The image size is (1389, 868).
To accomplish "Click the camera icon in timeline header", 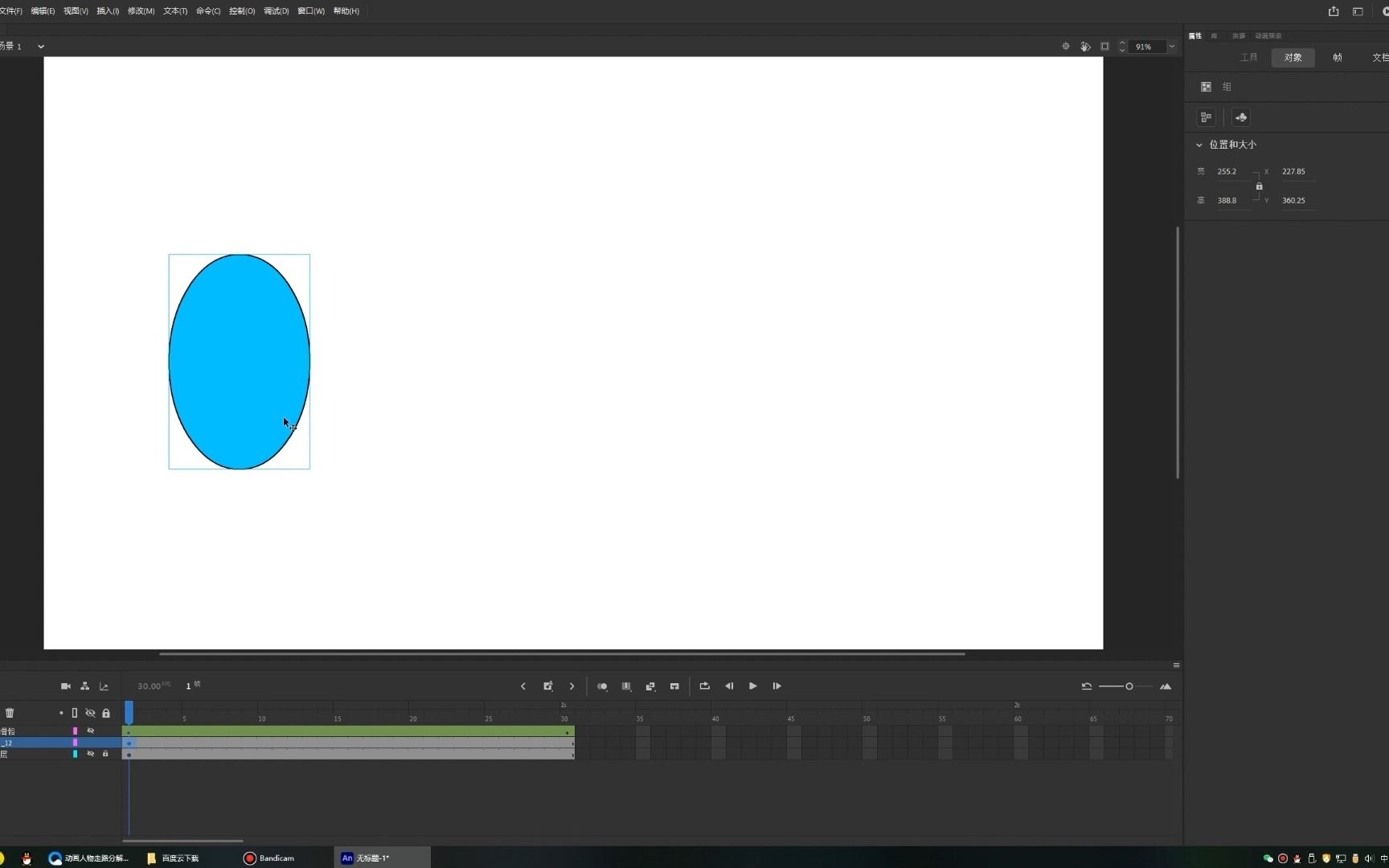I will 66,686.
